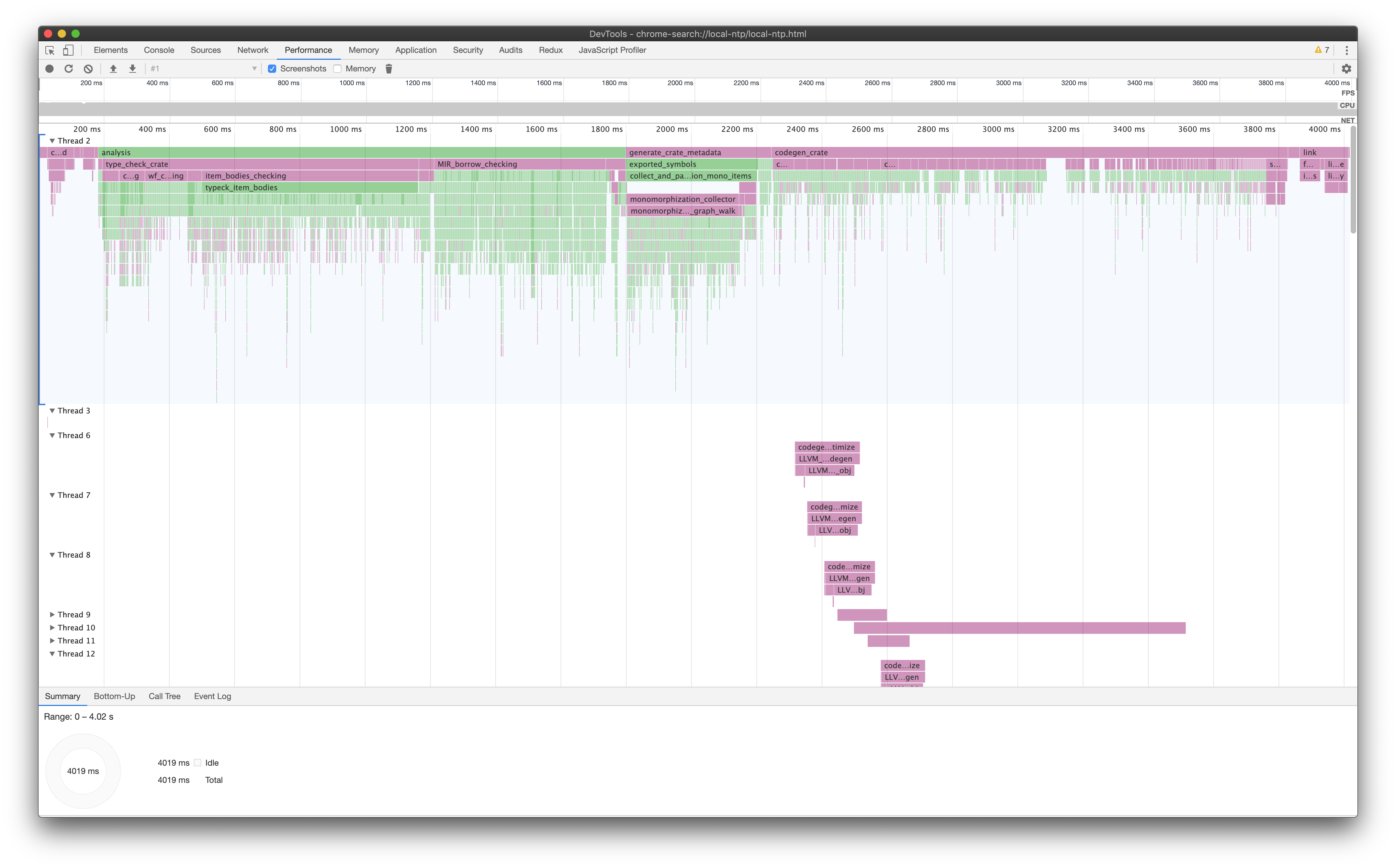Switch to the Network tab
The width and height of the screenshot is (1396, 868).
pos(253,50)
